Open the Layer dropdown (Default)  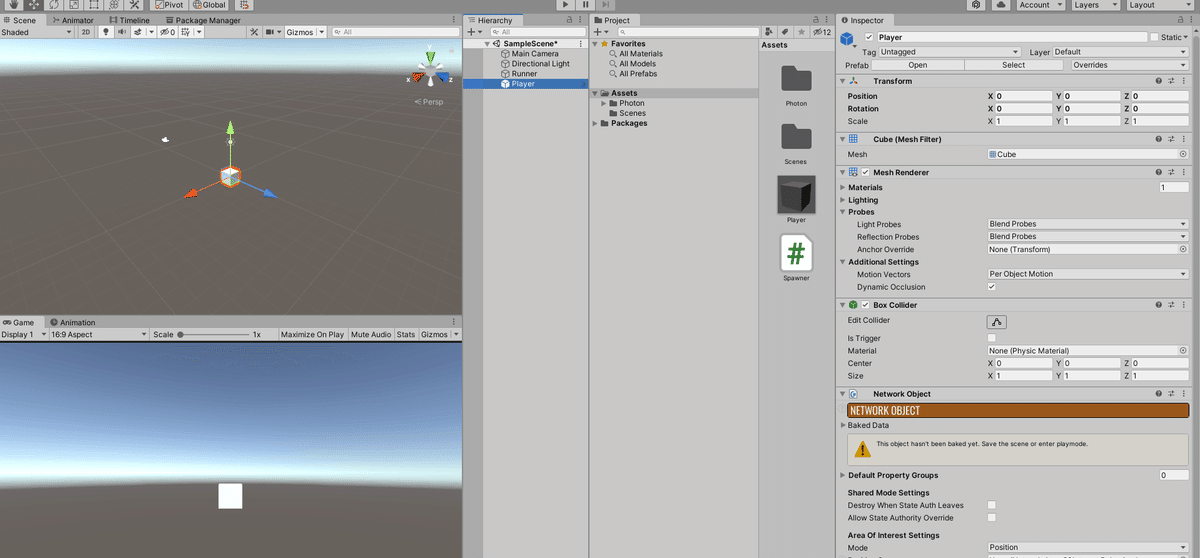coord(1121,52)
